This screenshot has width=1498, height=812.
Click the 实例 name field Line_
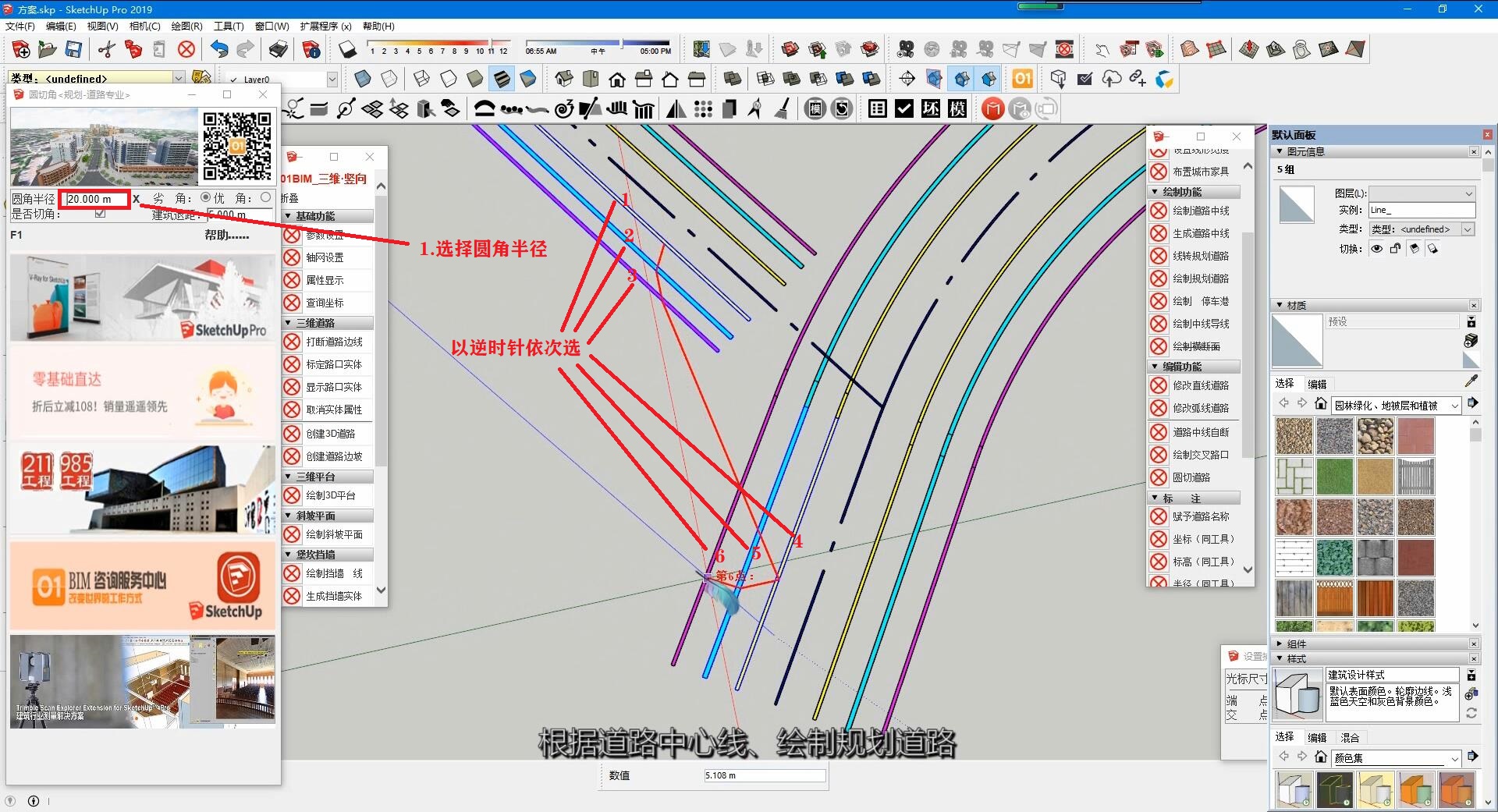pos(1422,210)
